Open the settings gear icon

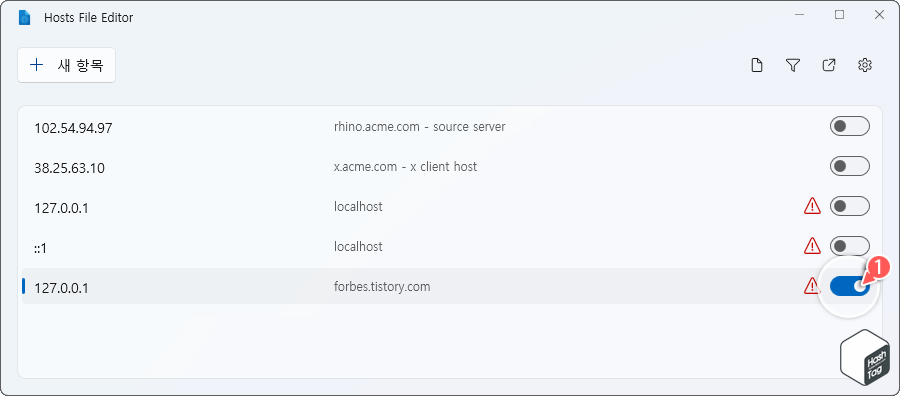point(865,65)
